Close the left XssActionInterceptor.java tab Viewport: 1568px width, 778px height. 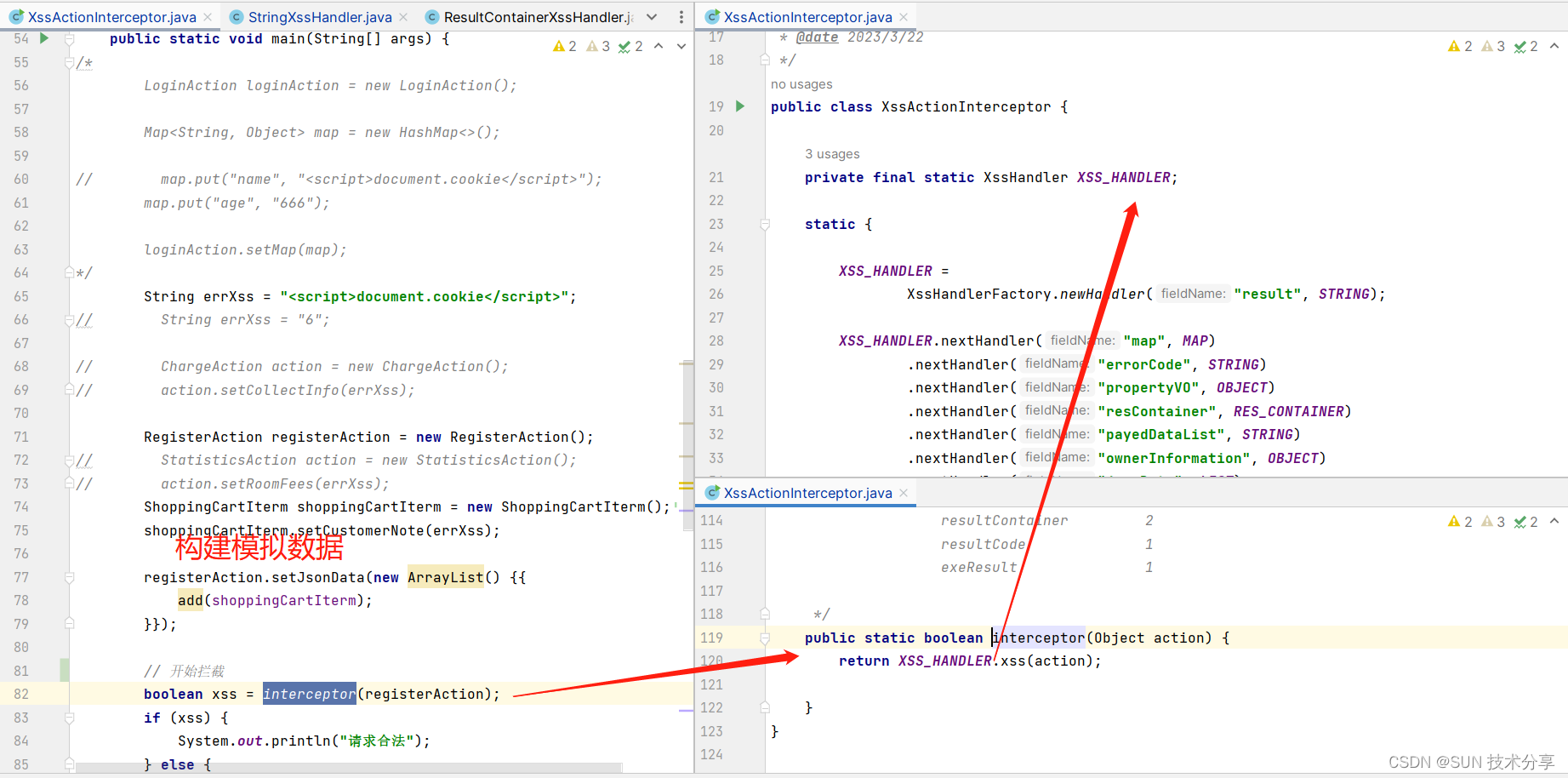point(209,17)
